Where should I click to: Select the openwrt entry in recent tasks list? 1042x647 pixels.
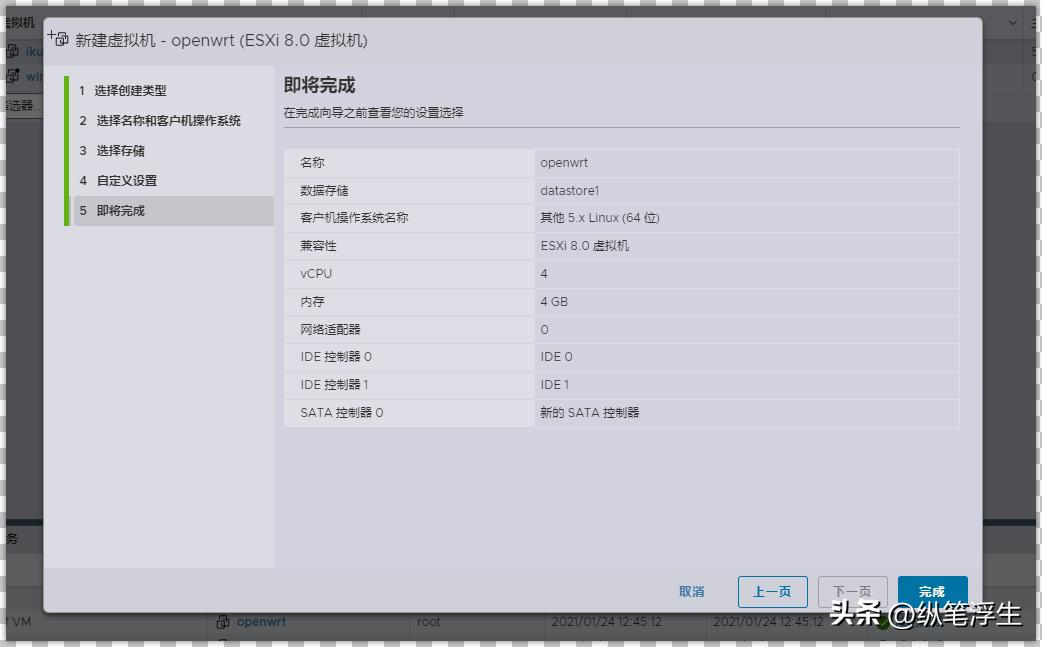262,621
